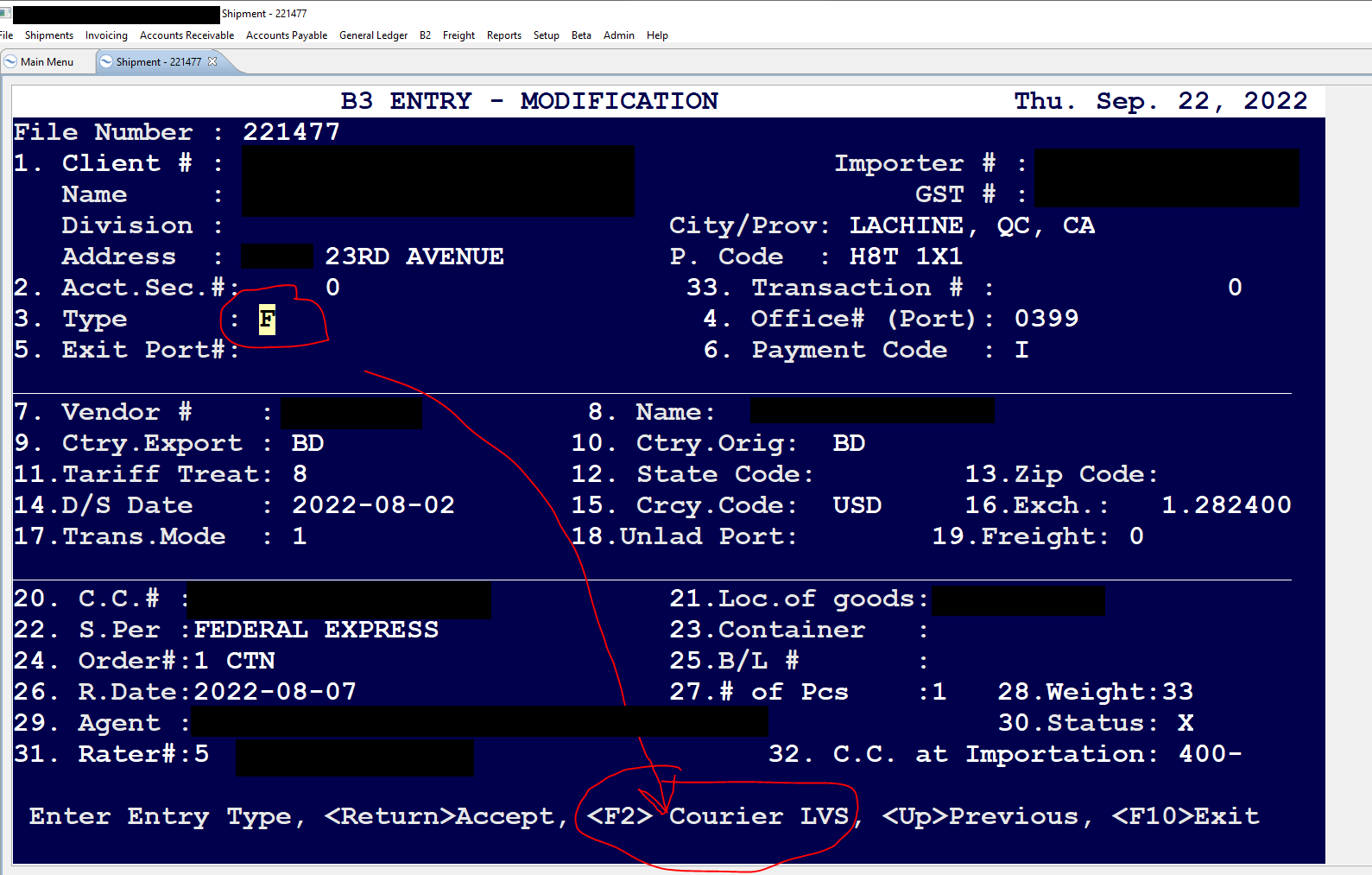
Task: Click the Freight value 0
Action: (1136, 536)
